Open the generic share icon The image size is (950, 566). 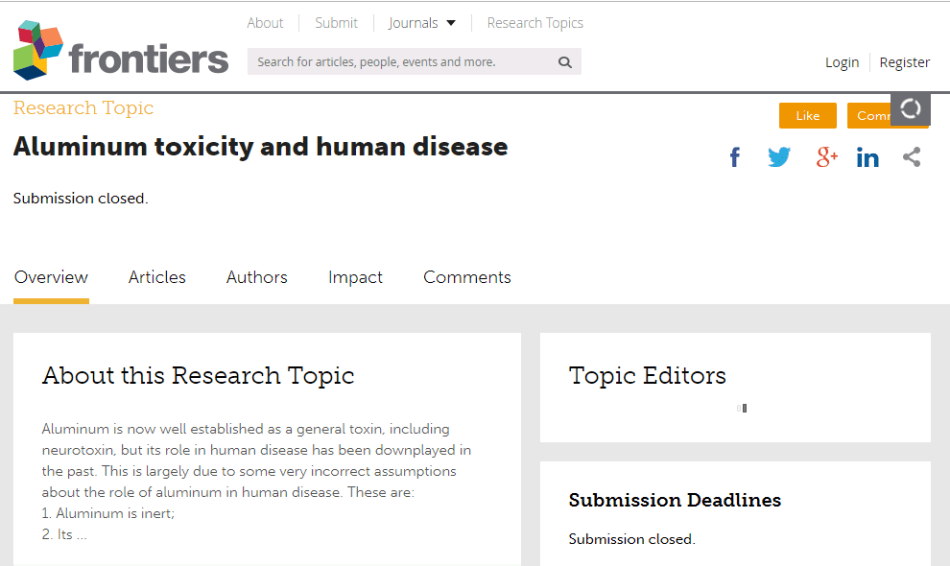pos(911,157)
